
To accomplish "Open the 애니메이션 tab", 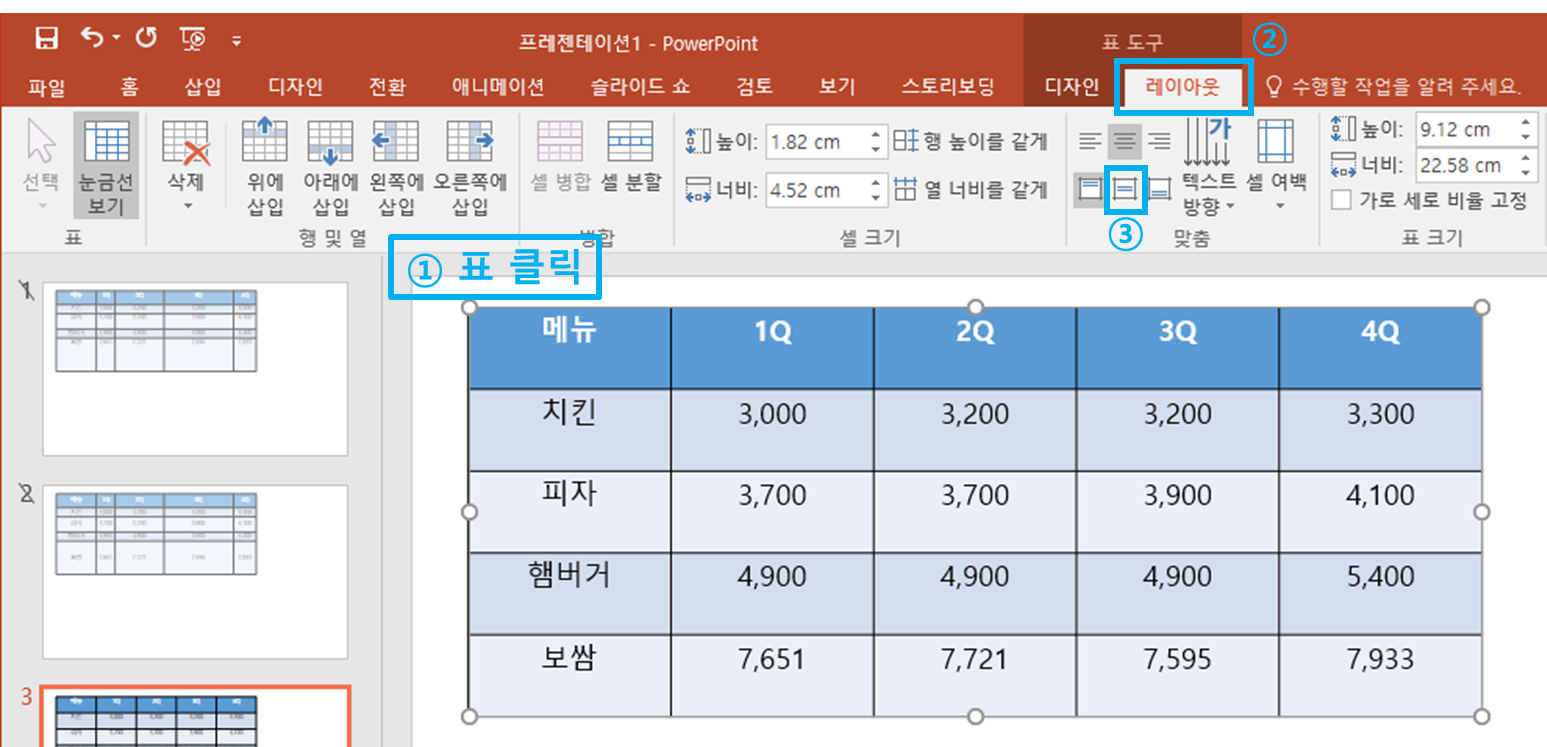I will pos(498,87).
